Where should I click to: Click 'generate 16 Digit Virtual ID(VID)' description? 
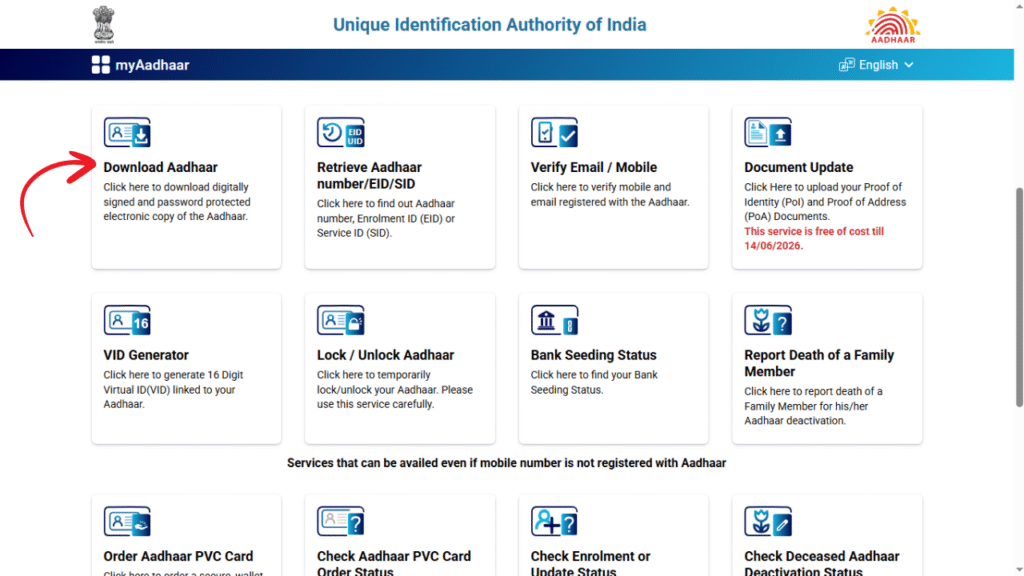pos(173,389)
